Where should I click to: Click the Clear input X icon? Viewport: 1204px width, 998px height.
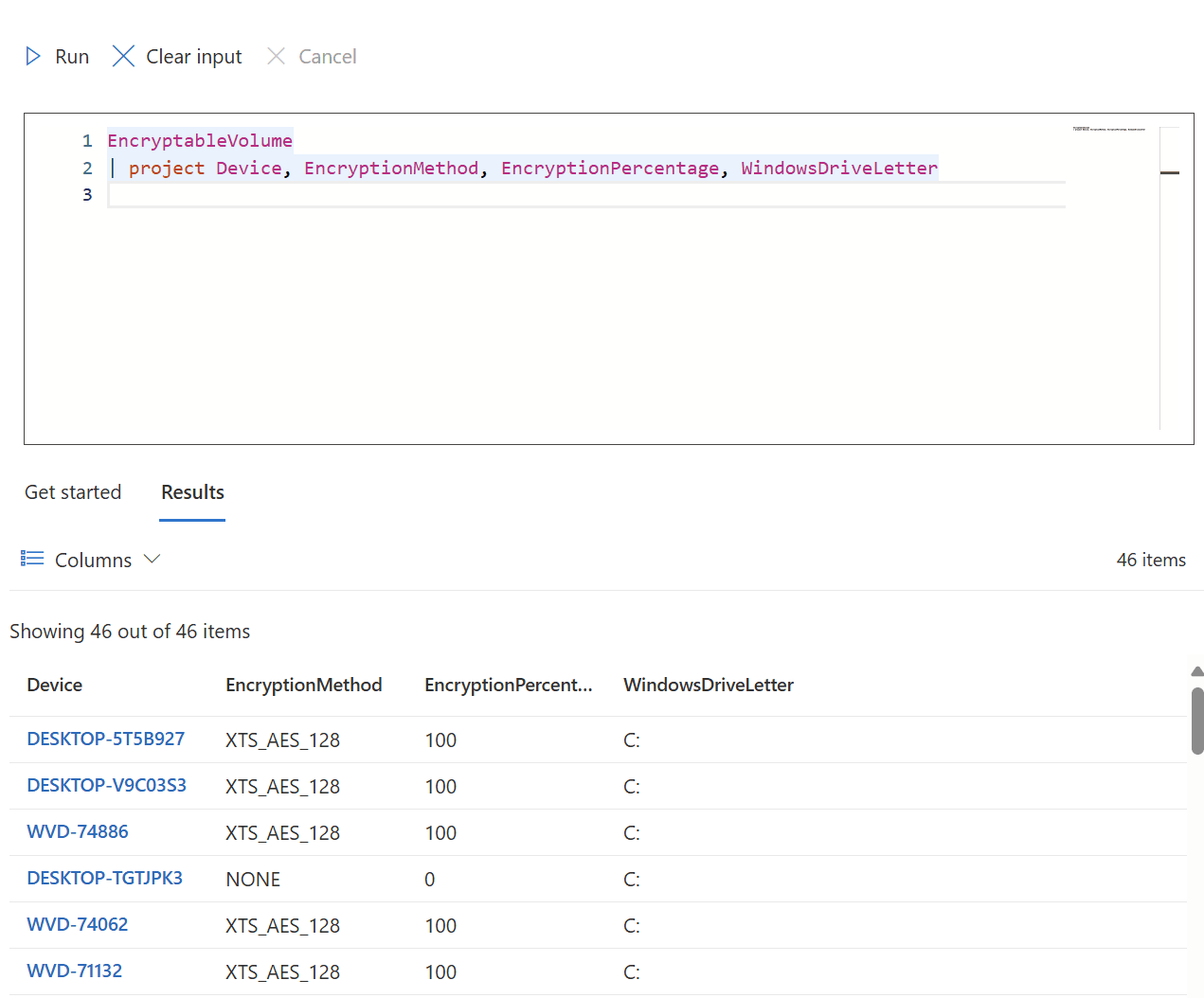123,57
